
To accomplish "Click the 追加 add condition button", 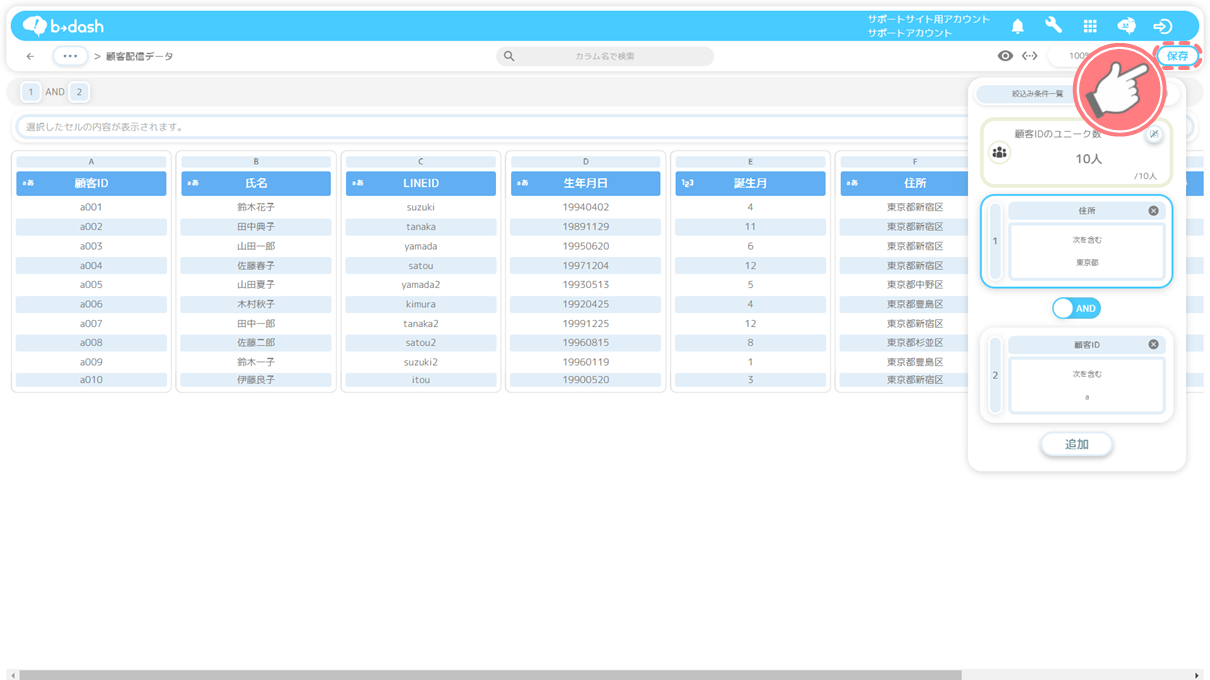I will coord(1076,444).
